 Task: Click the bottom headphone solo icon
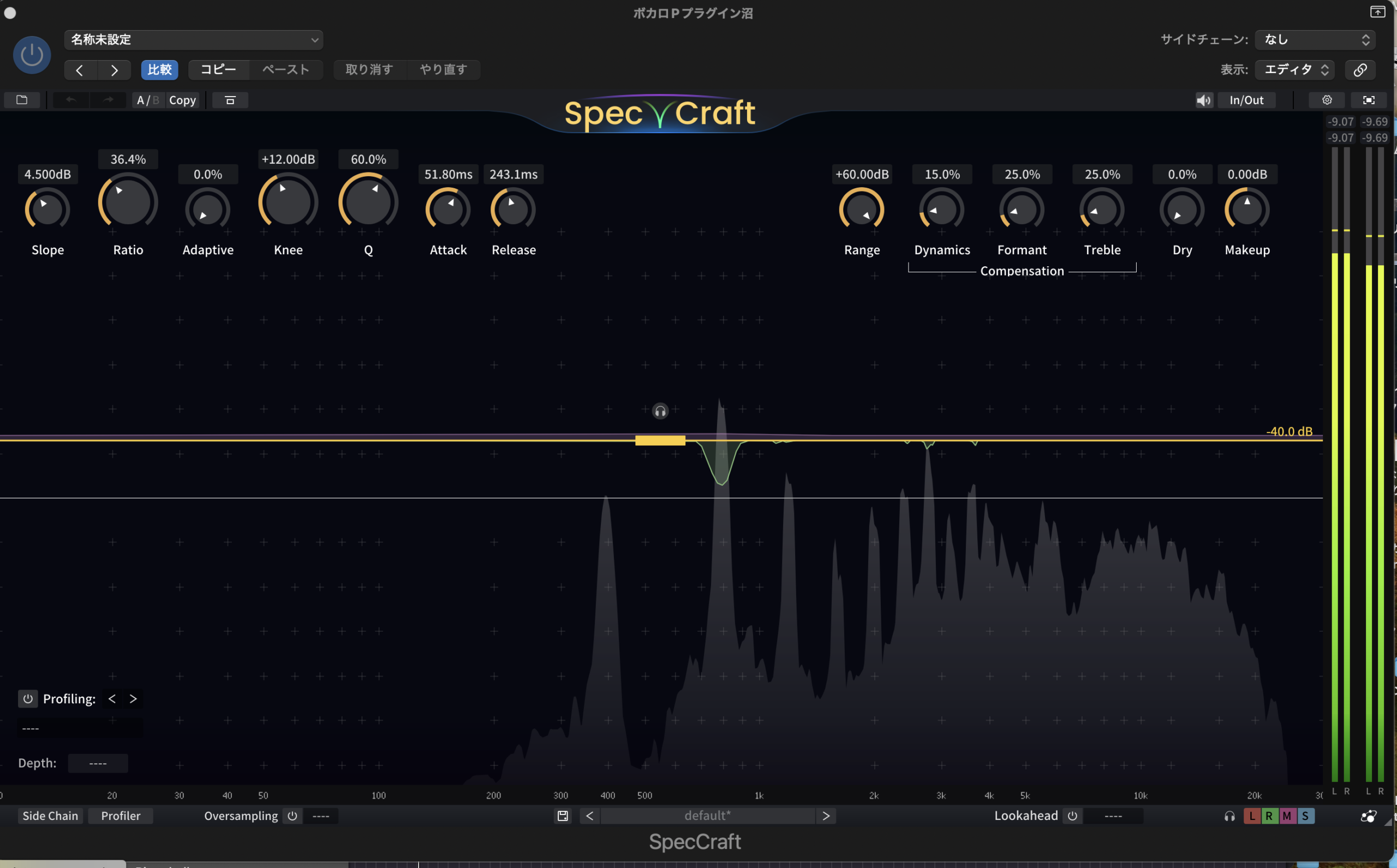pos(1229,816)
